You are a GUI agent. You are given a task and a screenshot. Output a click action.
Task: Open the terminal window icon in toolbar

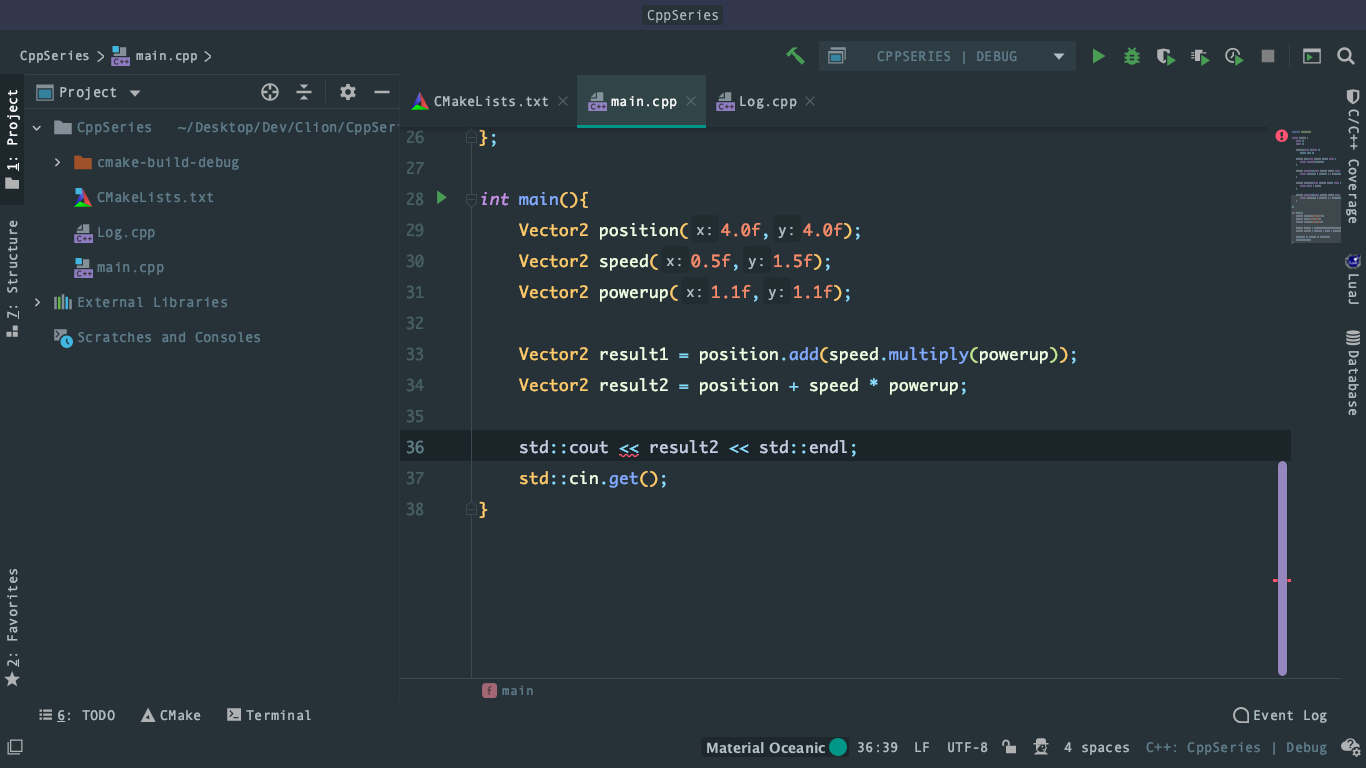point(1311,56)
